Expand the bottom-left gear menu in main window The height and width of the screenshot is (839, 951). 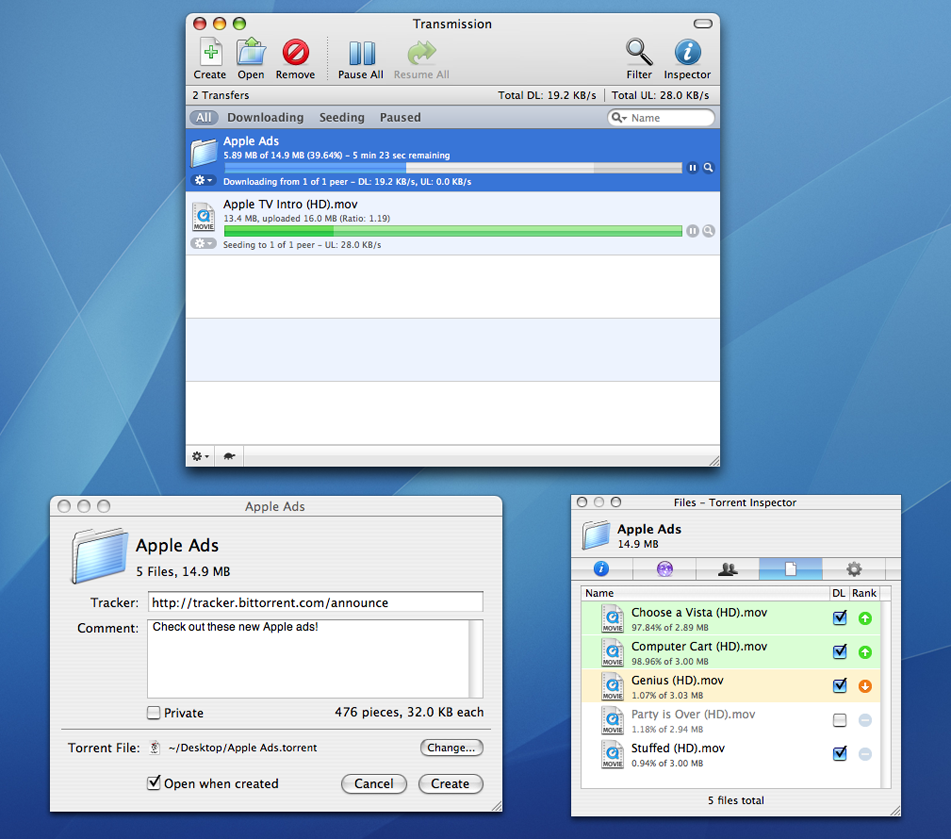pos(201,456)
